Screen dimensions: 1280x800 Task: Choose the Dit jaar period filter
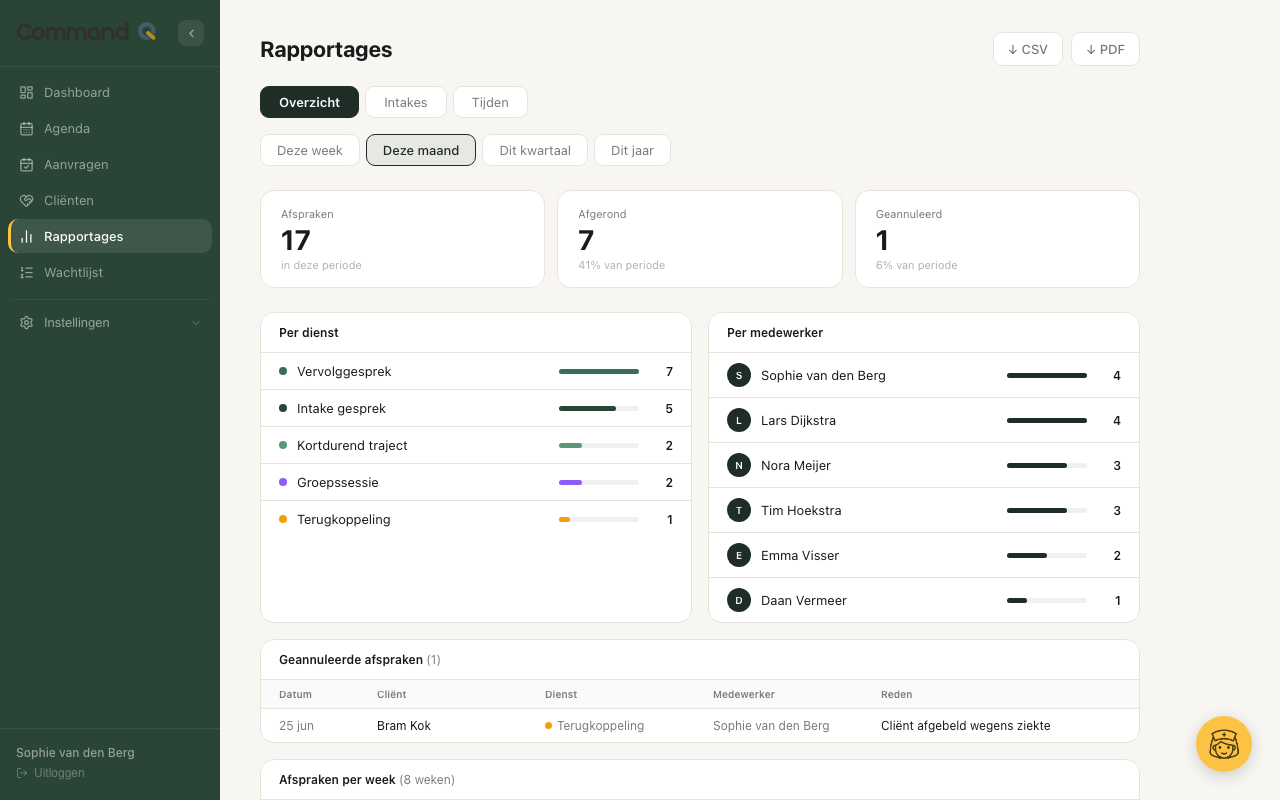[632, 150]
